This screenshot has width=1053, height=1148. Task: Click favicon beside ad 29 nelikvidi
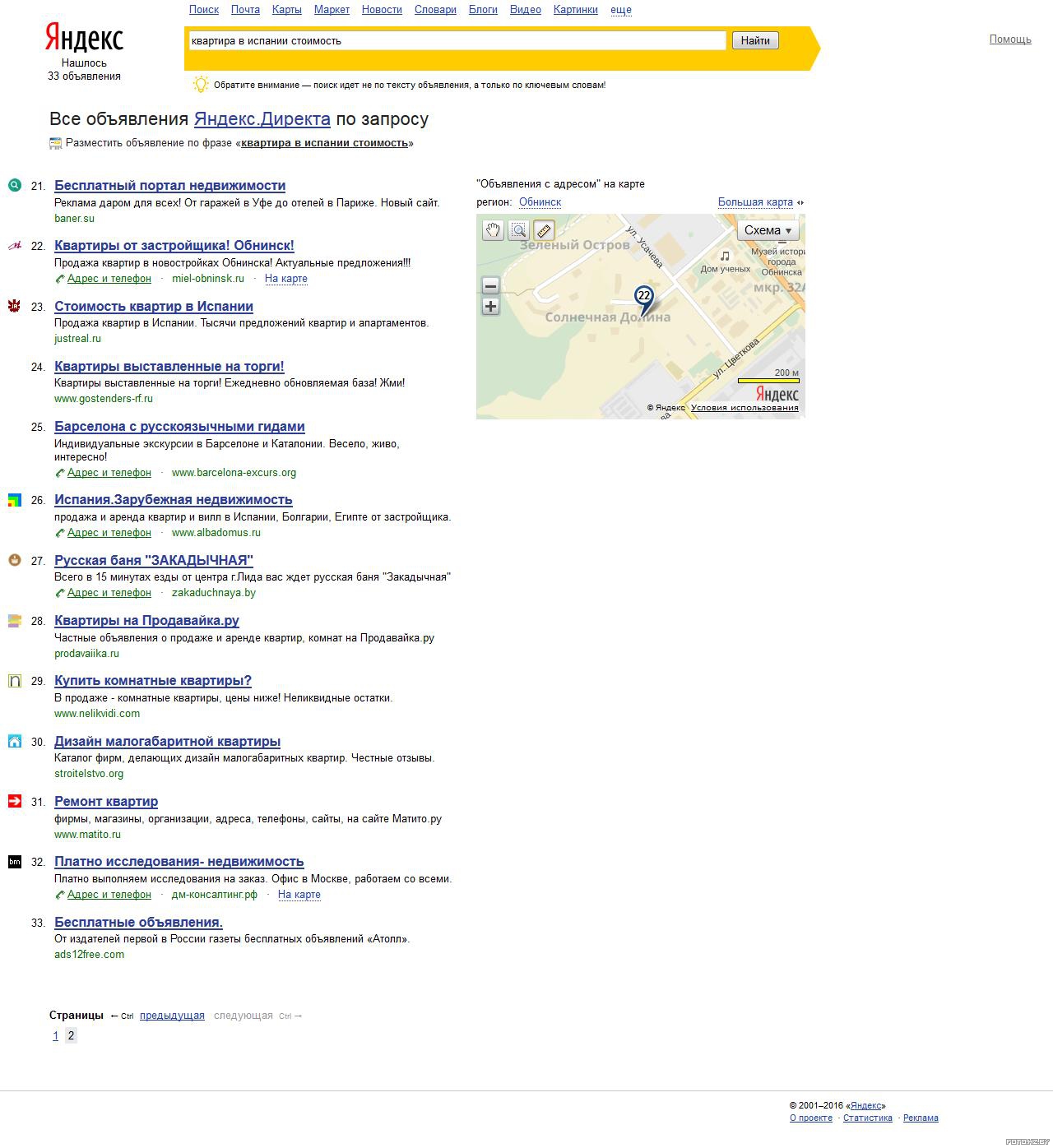point(15,681)
